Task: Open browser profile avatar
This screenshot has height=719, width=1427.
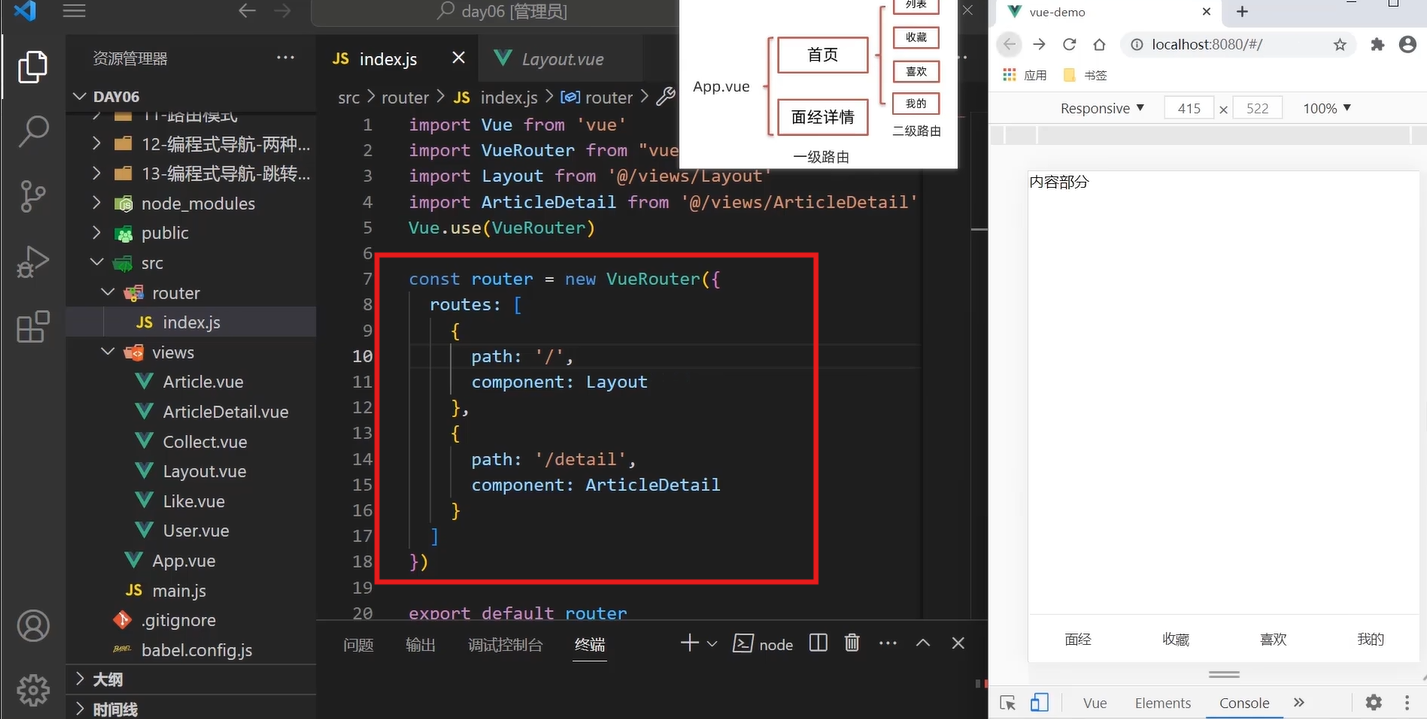Action: pyautogui.click(x=1408, y=44)
